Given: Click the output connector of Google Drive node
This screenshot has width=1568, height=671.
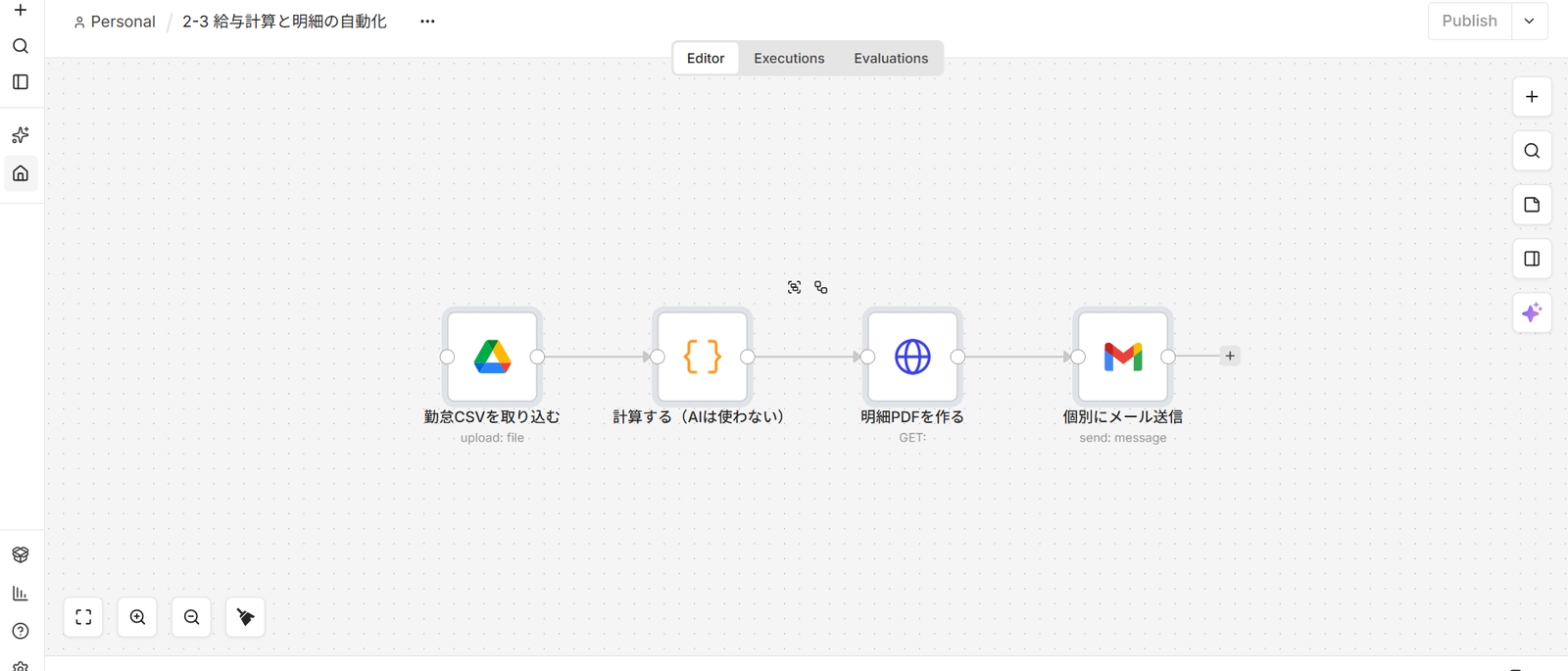Looking at the screenshot, I should [x=537, y=357].
